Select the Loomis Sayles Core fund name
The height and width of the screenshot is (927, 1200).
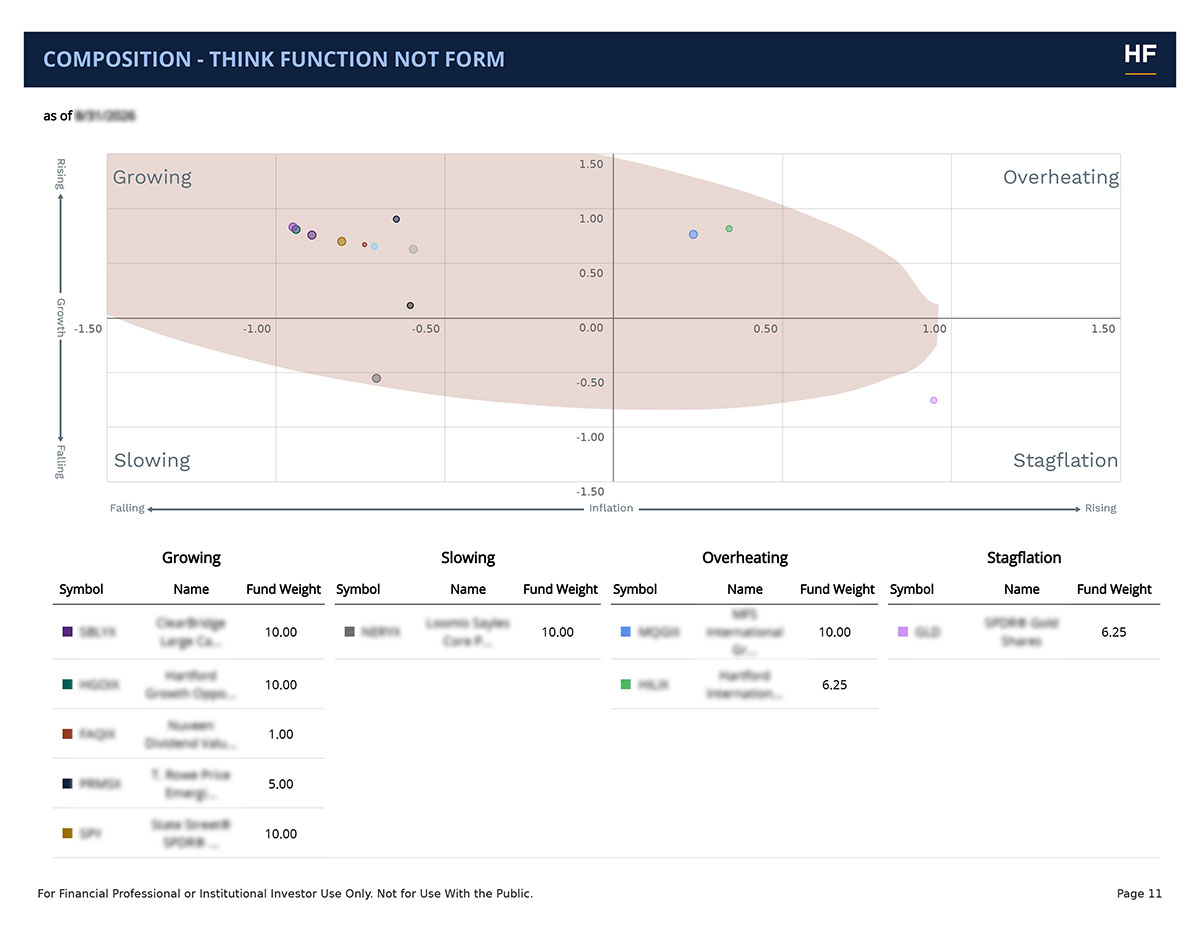coord(468,632)
